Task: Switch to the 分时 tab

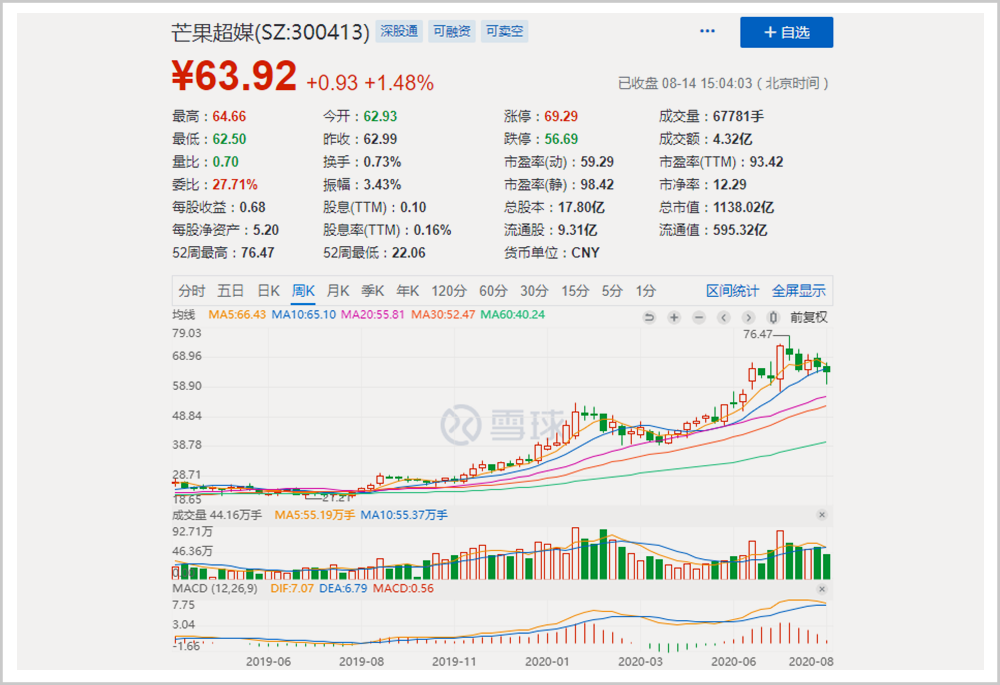Action: coord(191,291)
